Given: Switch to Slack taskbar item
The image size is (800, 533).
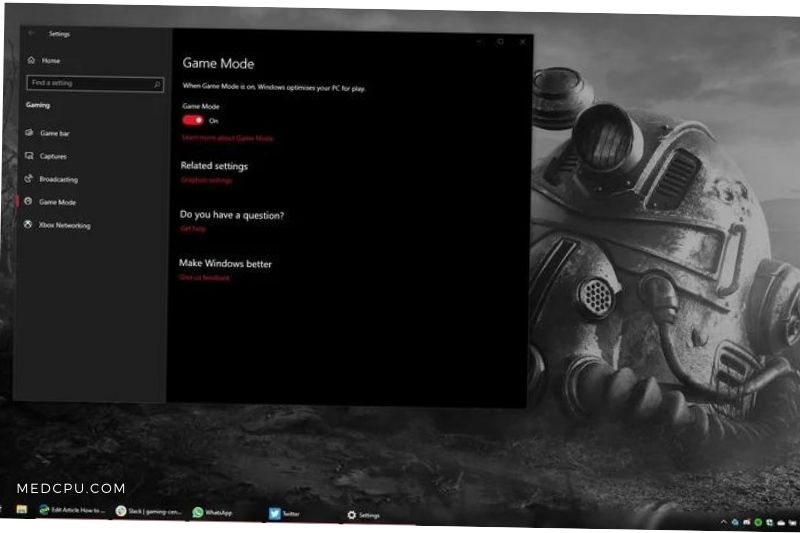Looking at the screenshot, I should (x=148, y=511).
